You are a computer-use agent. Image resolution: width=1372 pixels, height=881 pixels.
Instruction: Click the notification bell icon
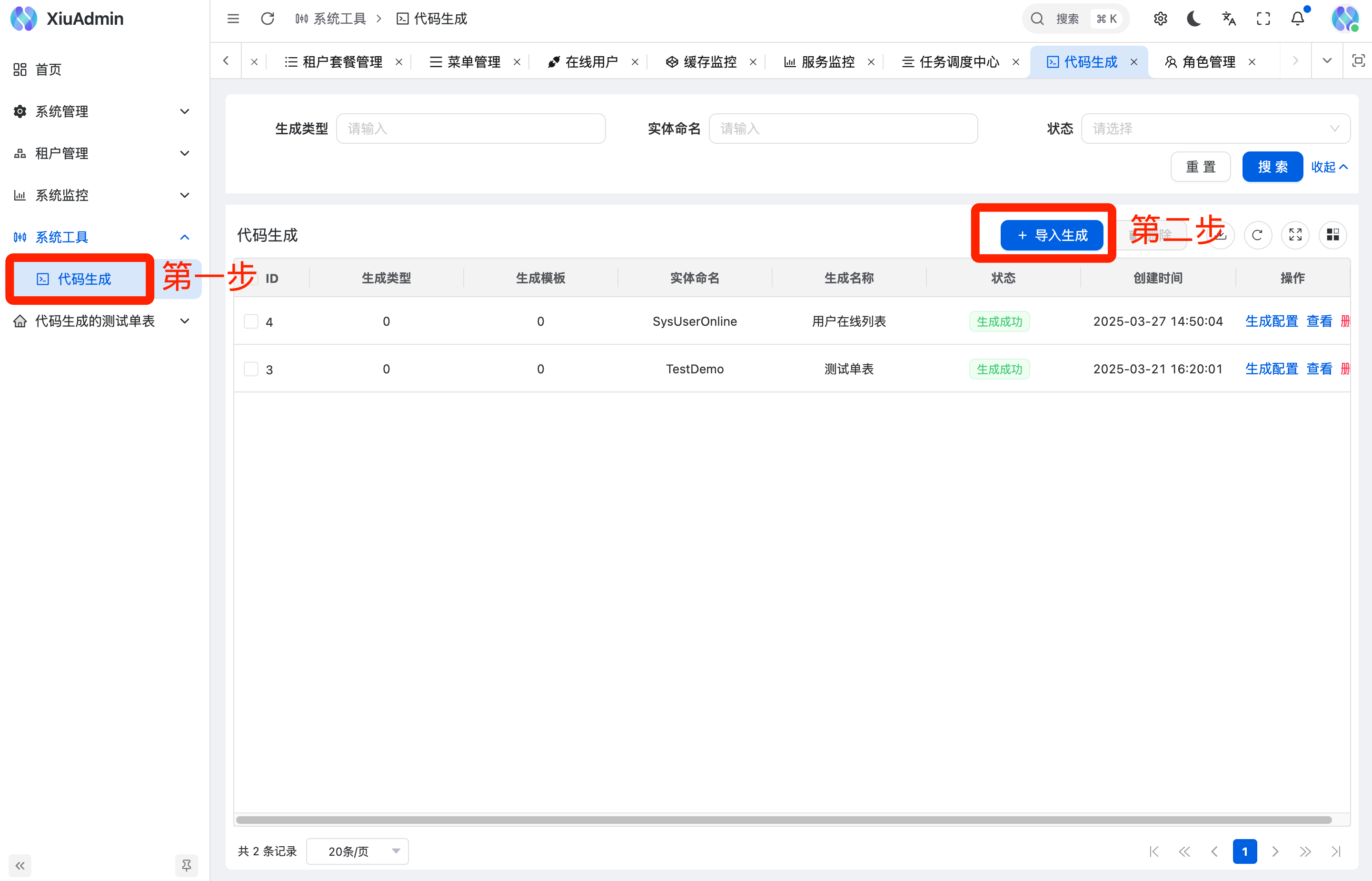[x=1298, y=19]
